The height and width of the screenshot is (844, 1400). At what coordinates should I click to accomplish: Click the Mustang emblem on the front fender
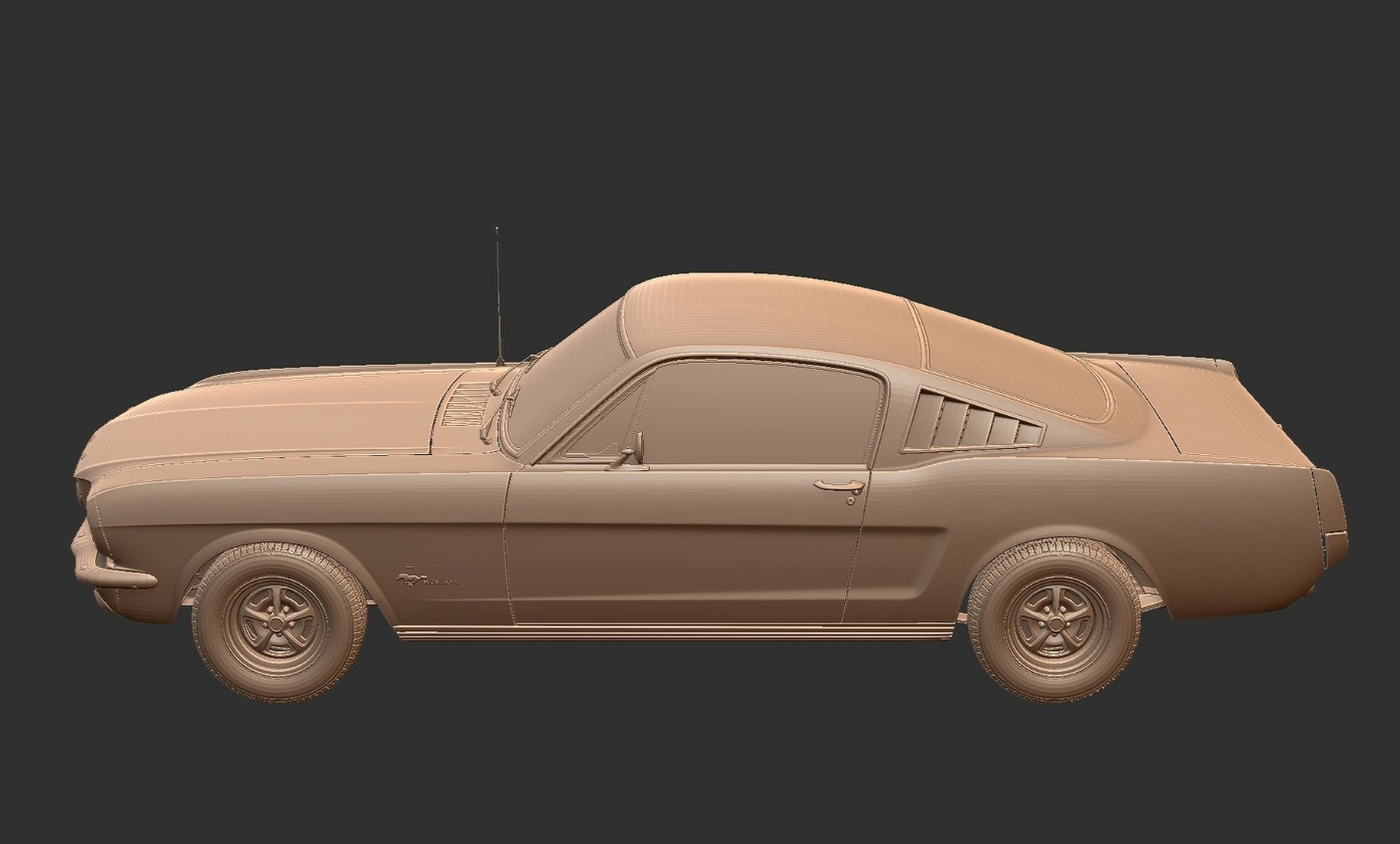pos(428,579)
